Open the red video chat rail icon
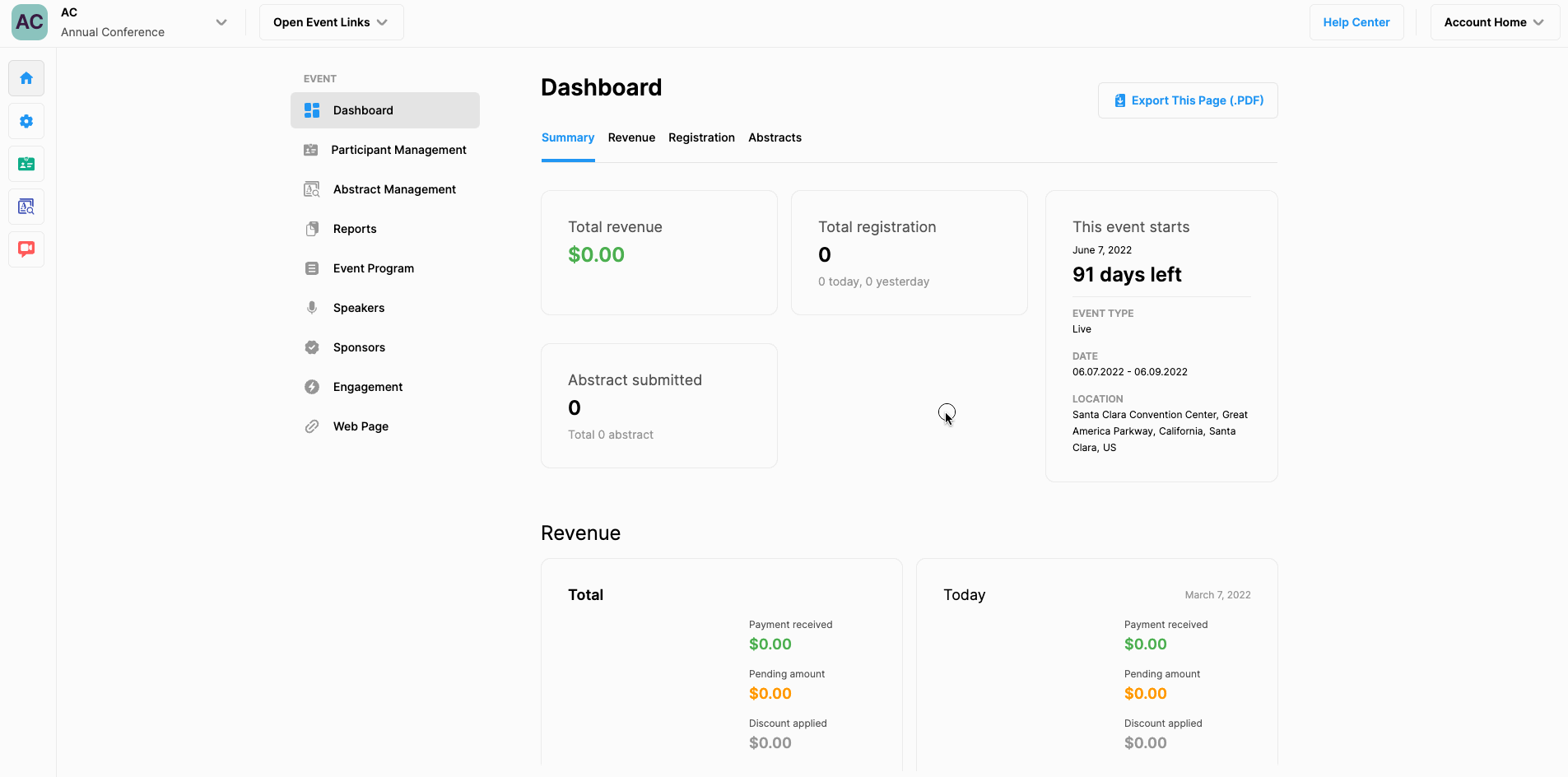 click(x=26, y=249)
